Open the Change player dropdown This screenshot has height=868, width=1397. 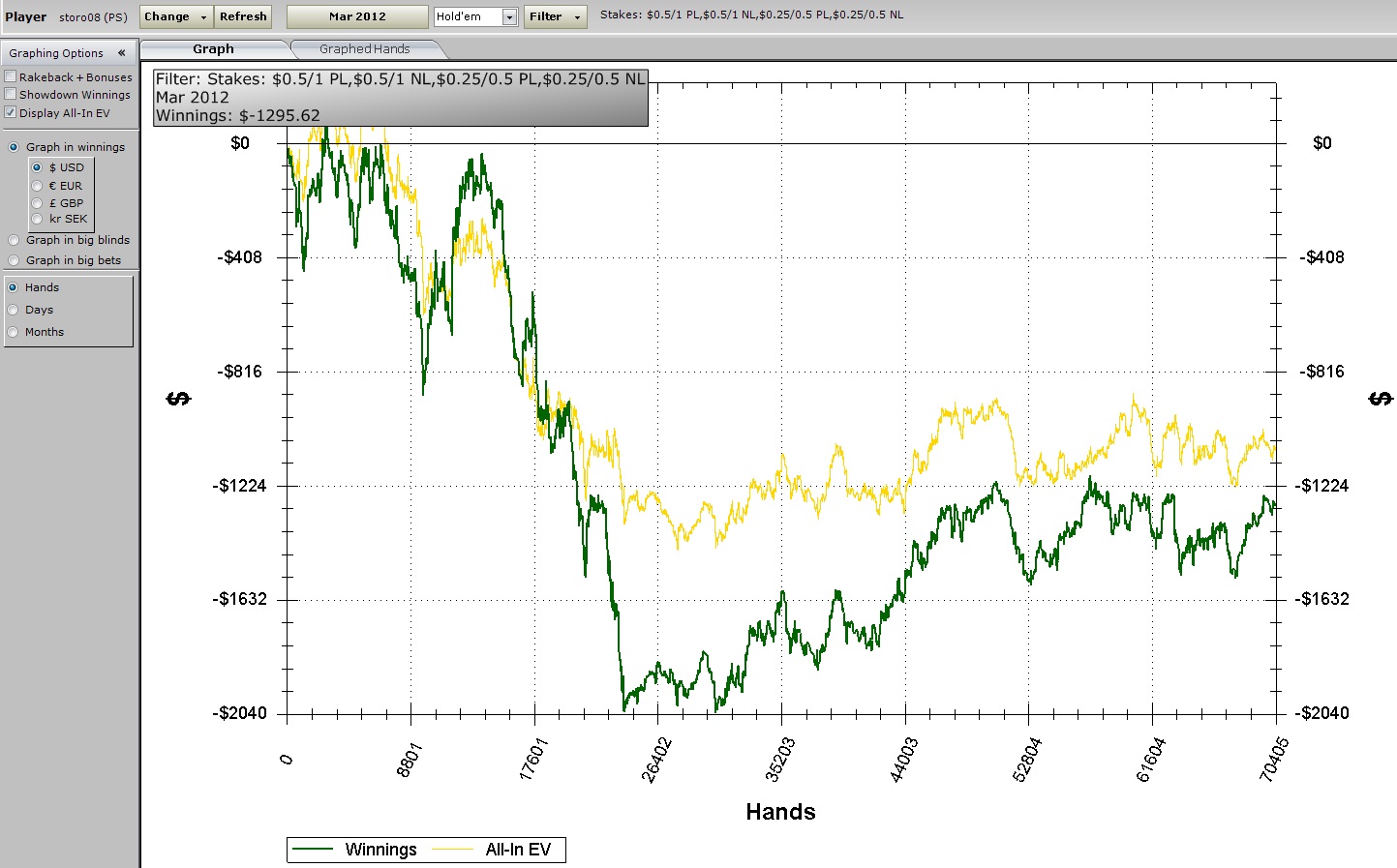point(175,16)
